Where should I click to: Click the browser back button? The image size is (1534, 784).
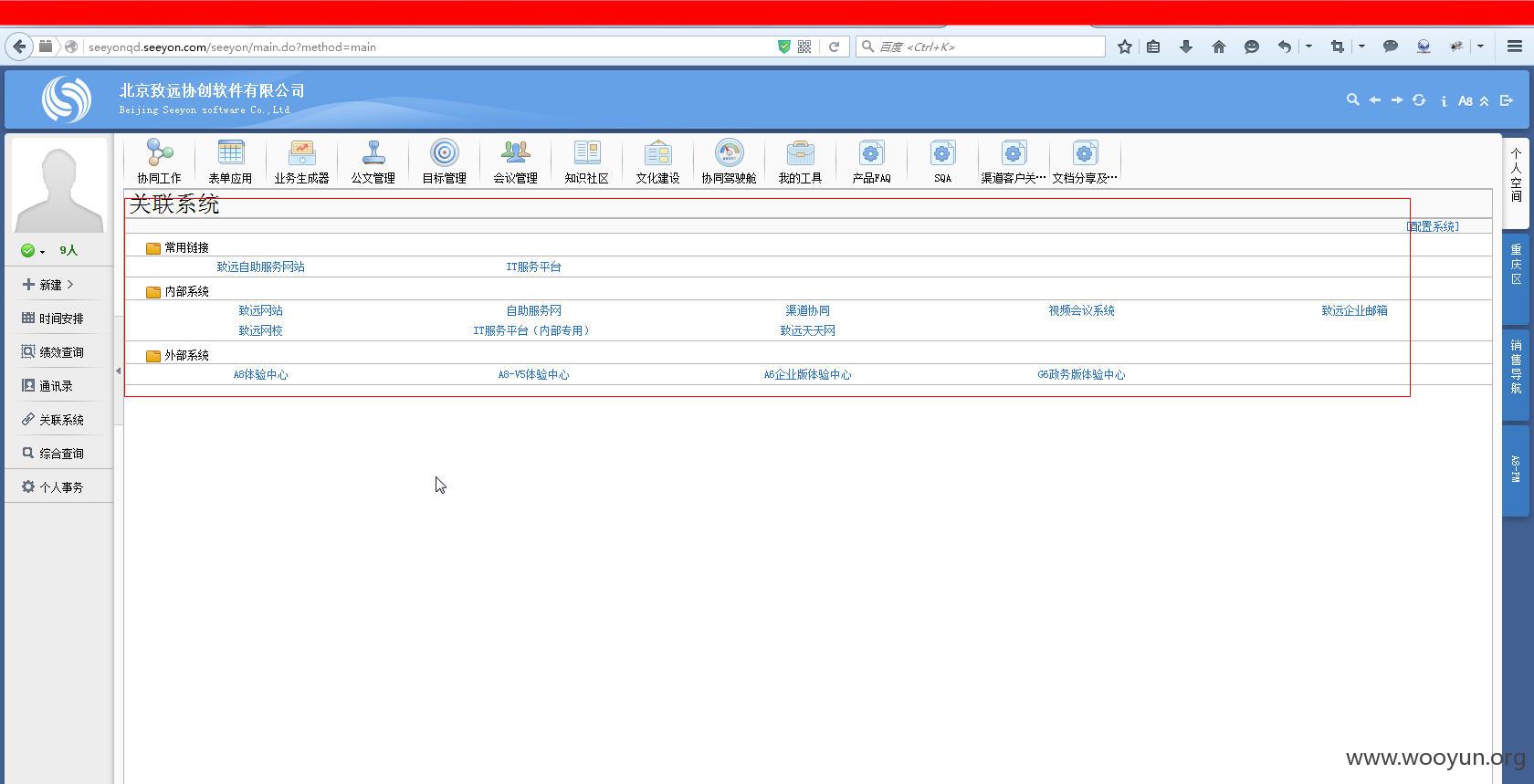[x=19, y=47]
